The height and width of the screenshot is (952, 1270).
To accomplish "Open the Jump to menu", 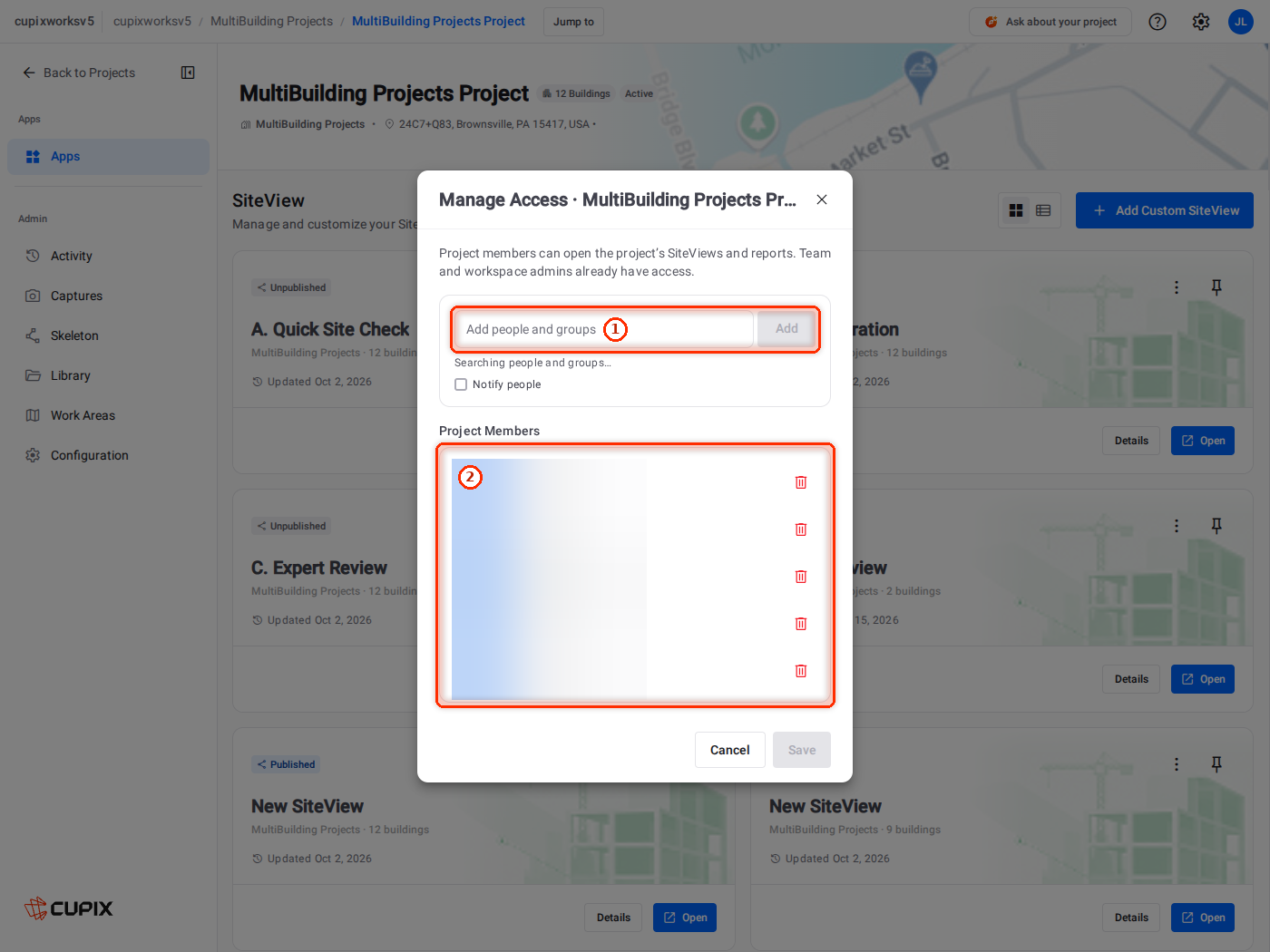I will pyautogui.click(x=573, y=22).
